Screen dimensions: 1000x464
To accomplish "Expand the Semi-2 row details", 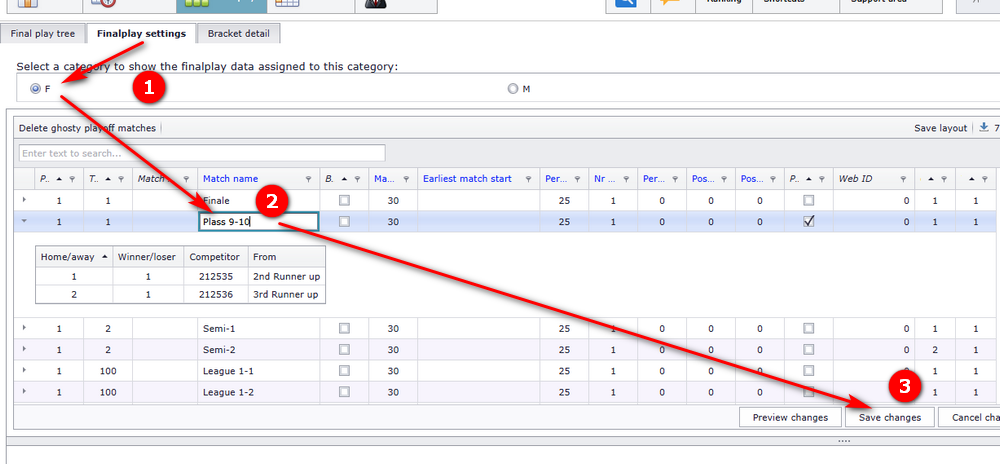I will pyautogui.click(x=24, y=349).
